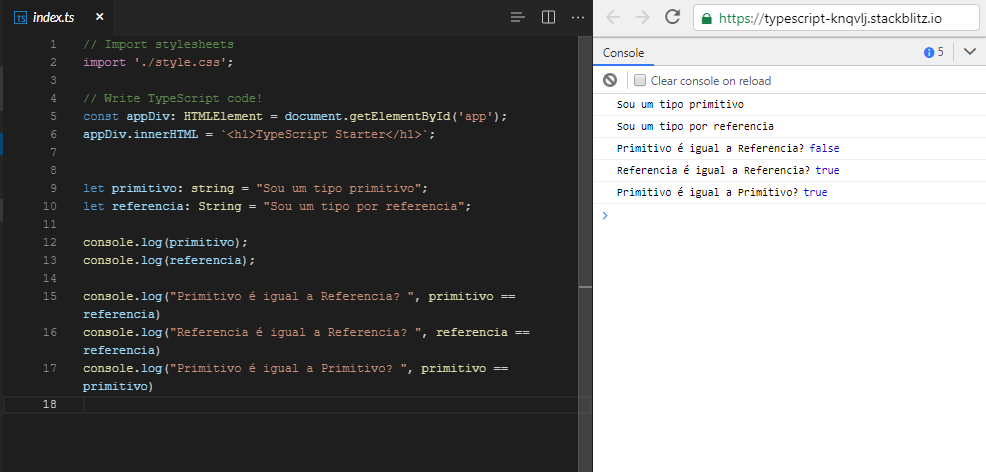
Task: Go forward in the preview browser
Action: [x=643, y=18]
